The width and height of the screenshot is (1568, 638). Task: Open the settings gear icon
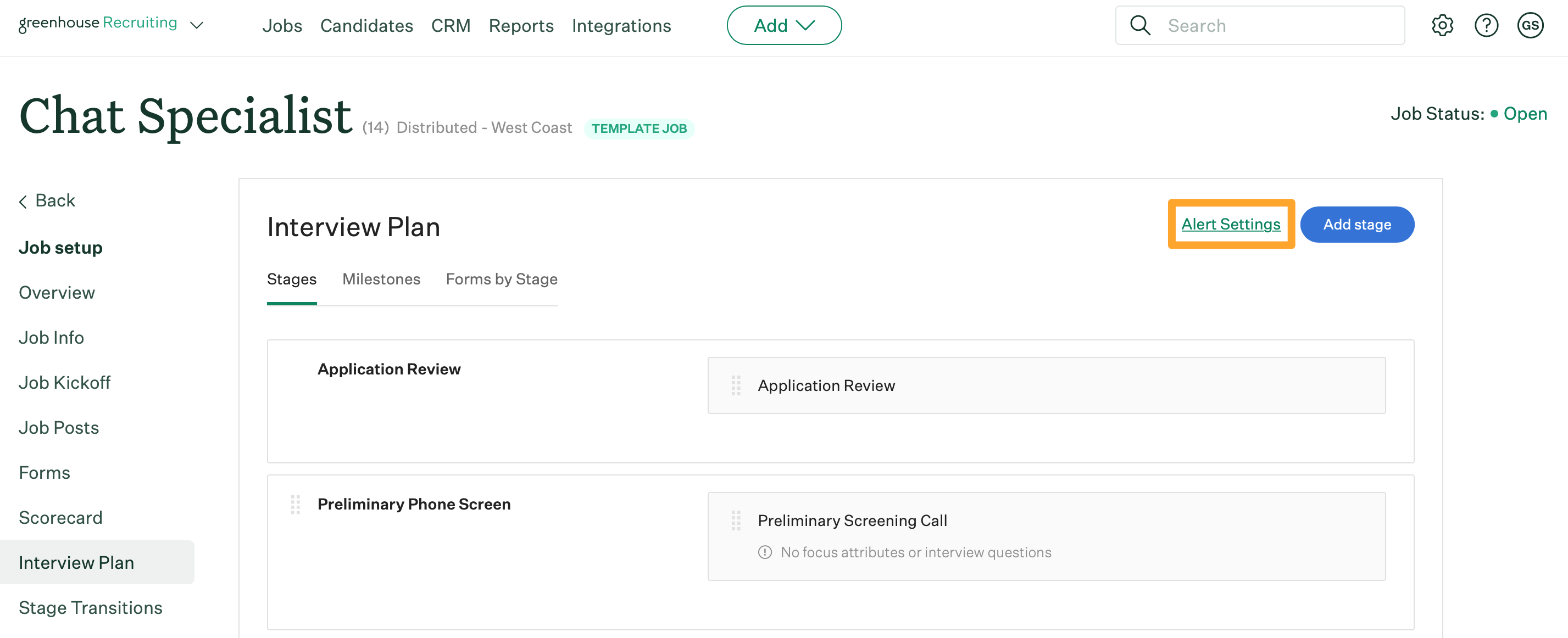point(1442,26)
